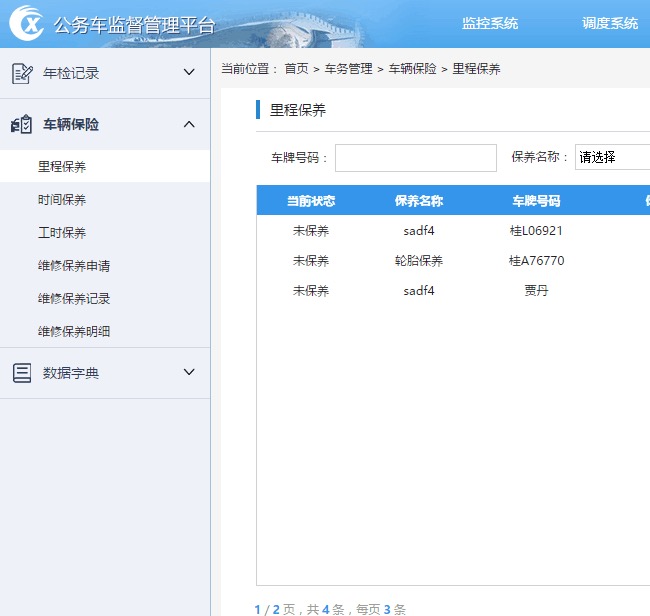Expand the 年检记录 menu chevron

(189, 73)
